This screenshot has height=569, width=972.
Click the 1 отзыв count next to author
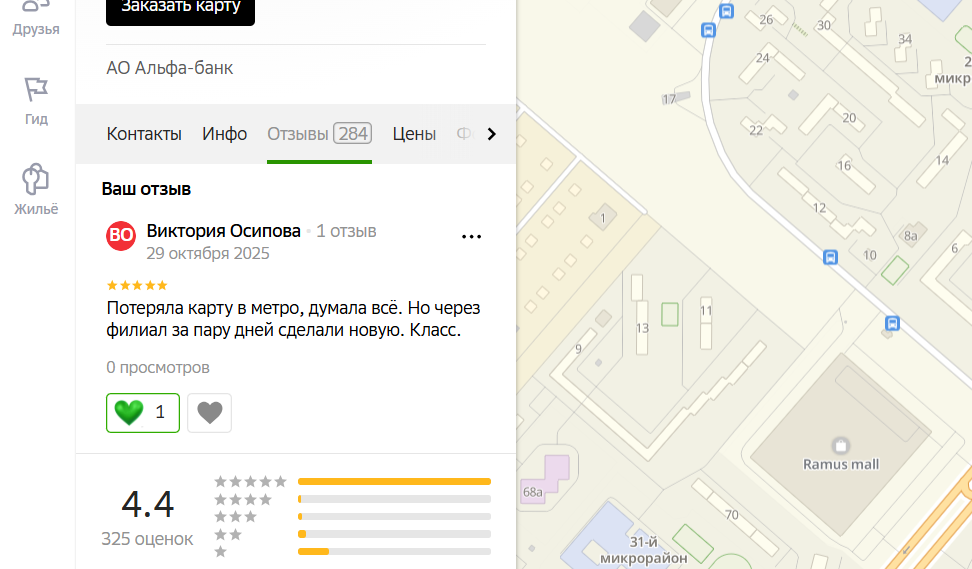pyautogui.click(x=347, y=231)
